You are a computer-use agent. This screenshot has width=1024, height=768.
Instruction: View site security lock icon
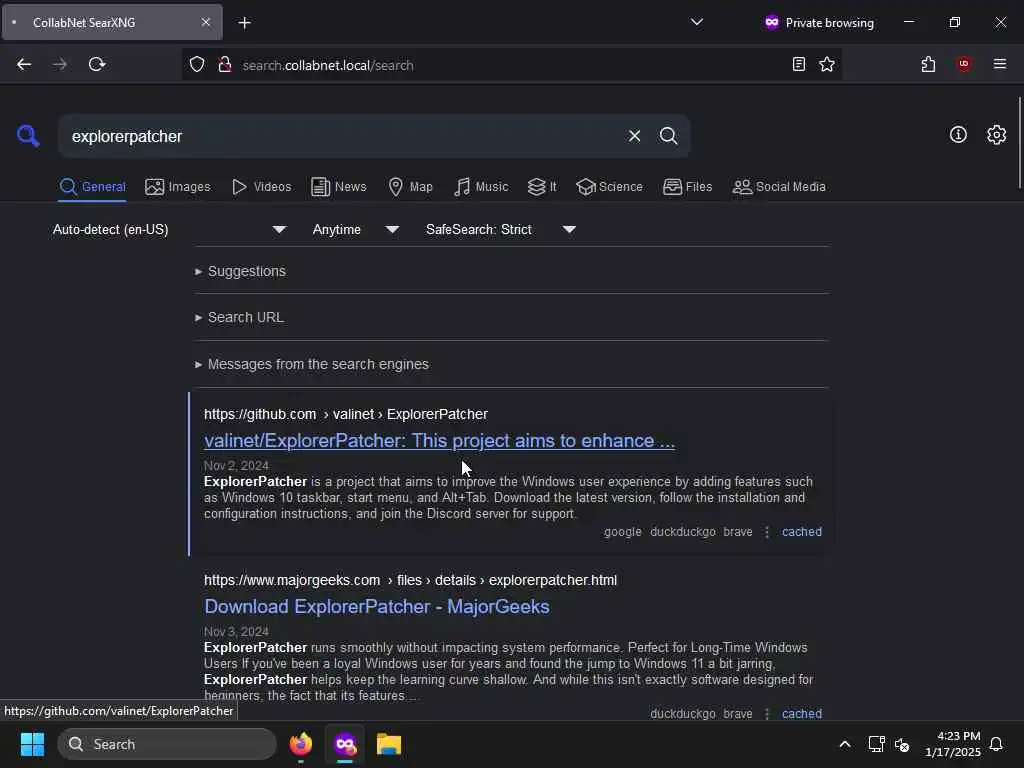[225, 64]
